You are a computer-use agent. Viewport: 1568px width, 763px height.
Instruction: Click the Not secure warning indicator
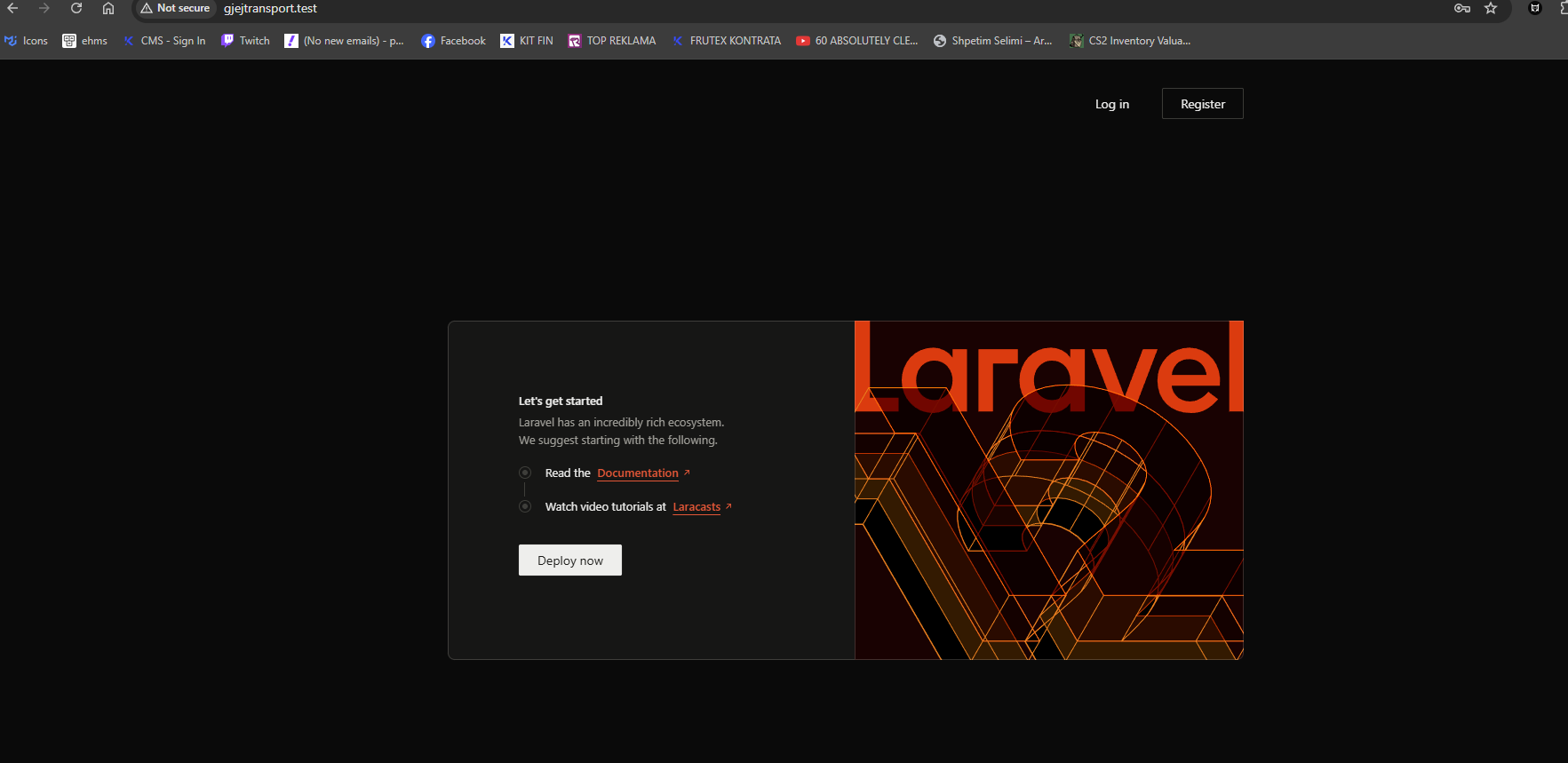[x=175, y=8]
